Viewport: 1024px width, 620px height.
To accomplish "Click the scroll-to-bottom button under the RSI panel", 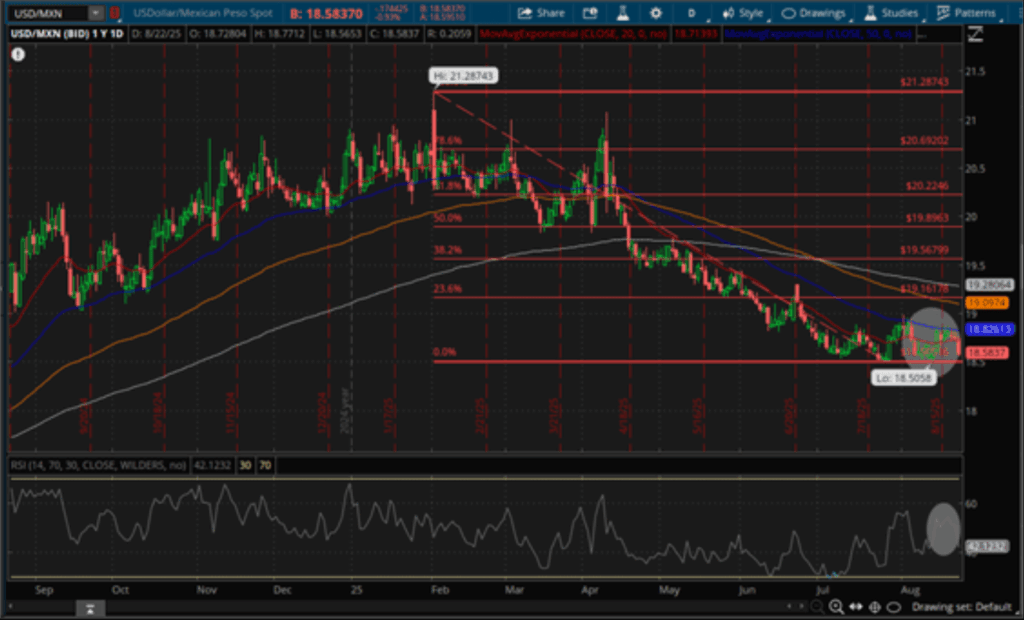I will 90,607.
